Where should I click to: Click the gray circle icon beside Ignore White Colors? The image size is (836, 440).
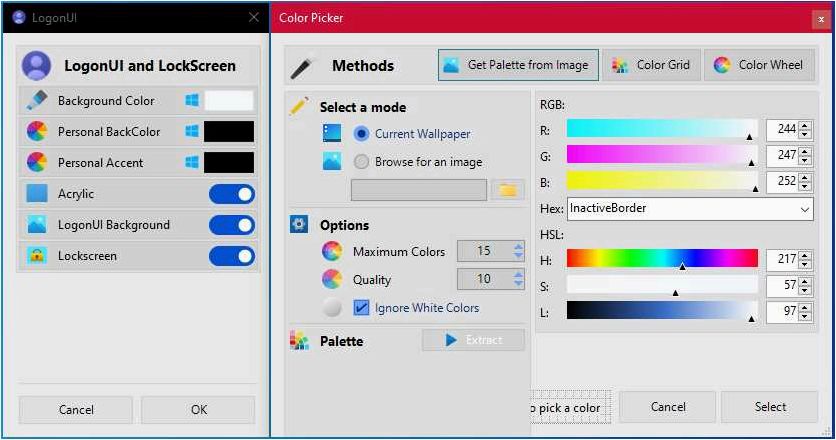tap(332, 307)
